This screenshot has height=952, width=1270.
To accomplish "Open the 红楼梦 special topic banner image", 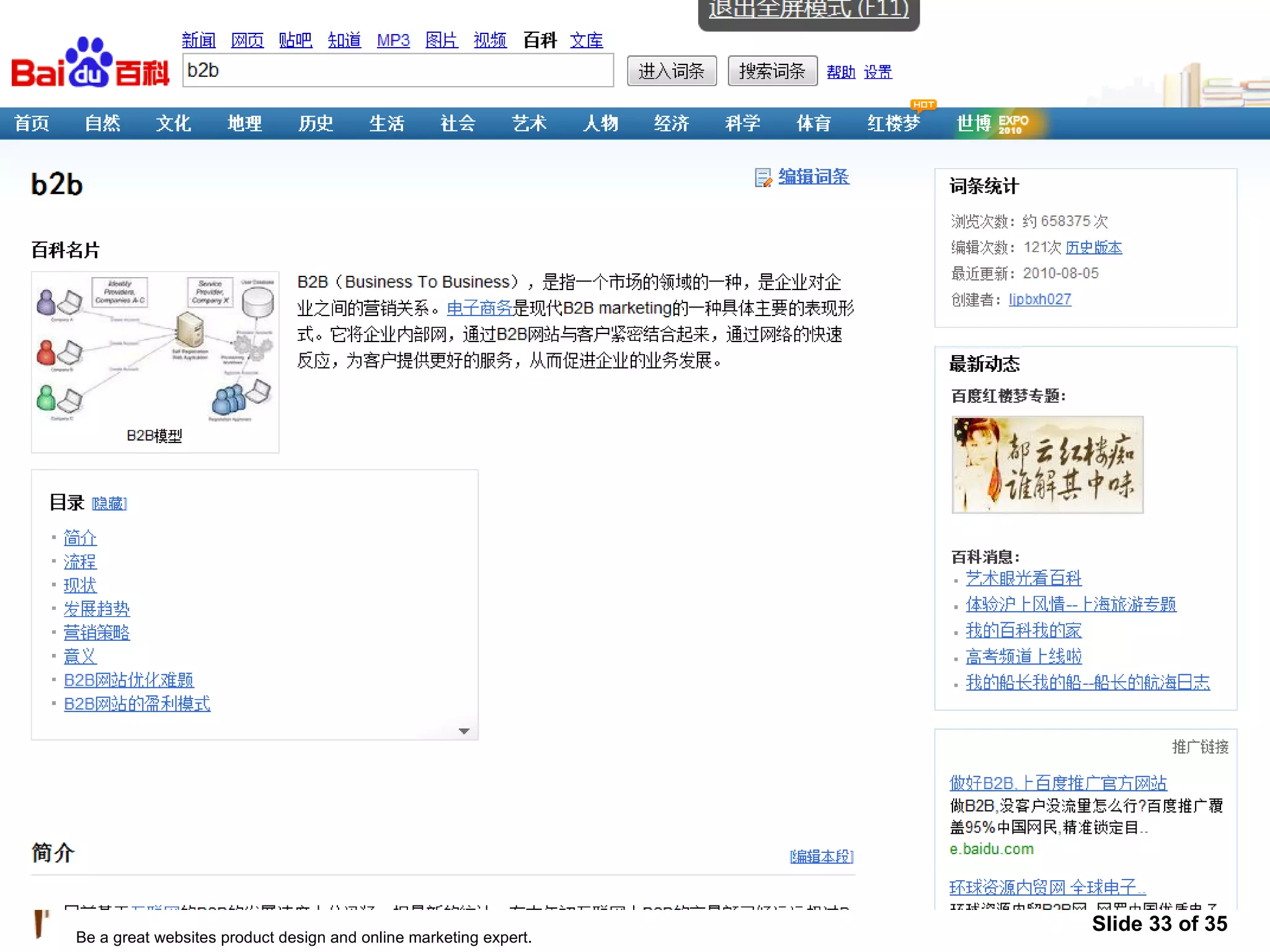I will (x=1047, y=465).
